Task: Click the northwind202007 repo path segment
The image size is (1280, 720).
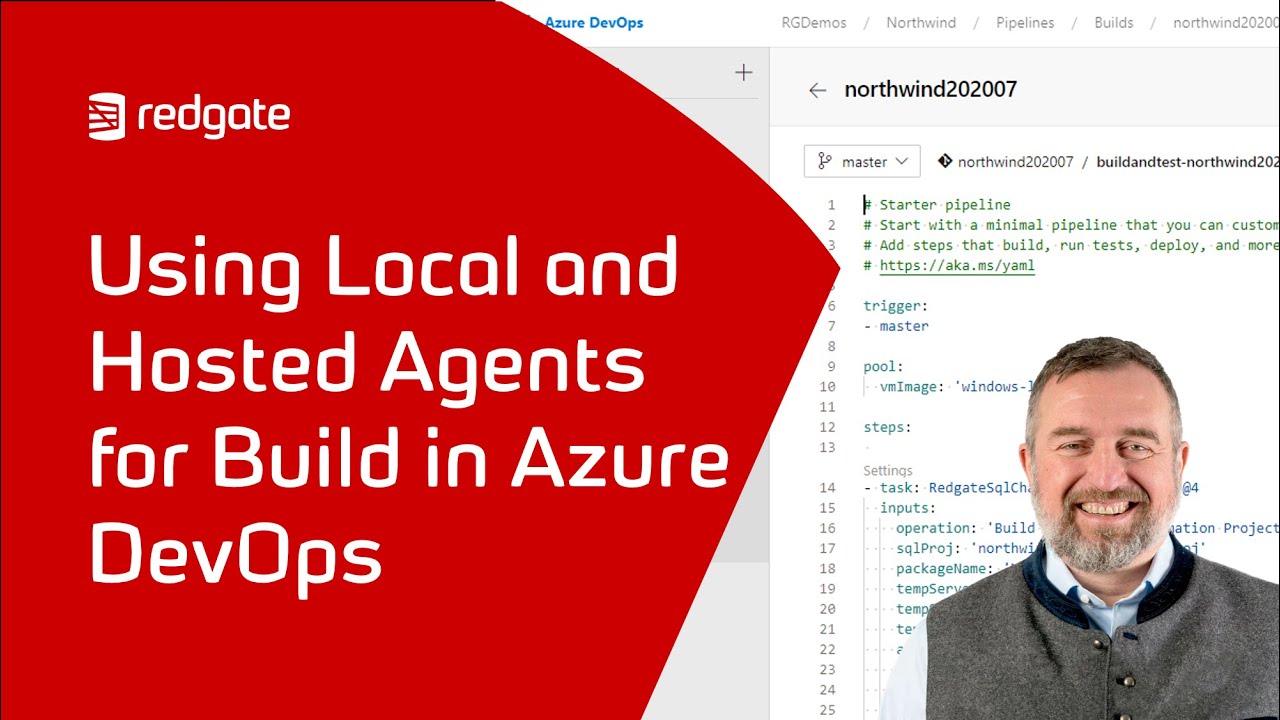Action: (x=1015, y=161)
